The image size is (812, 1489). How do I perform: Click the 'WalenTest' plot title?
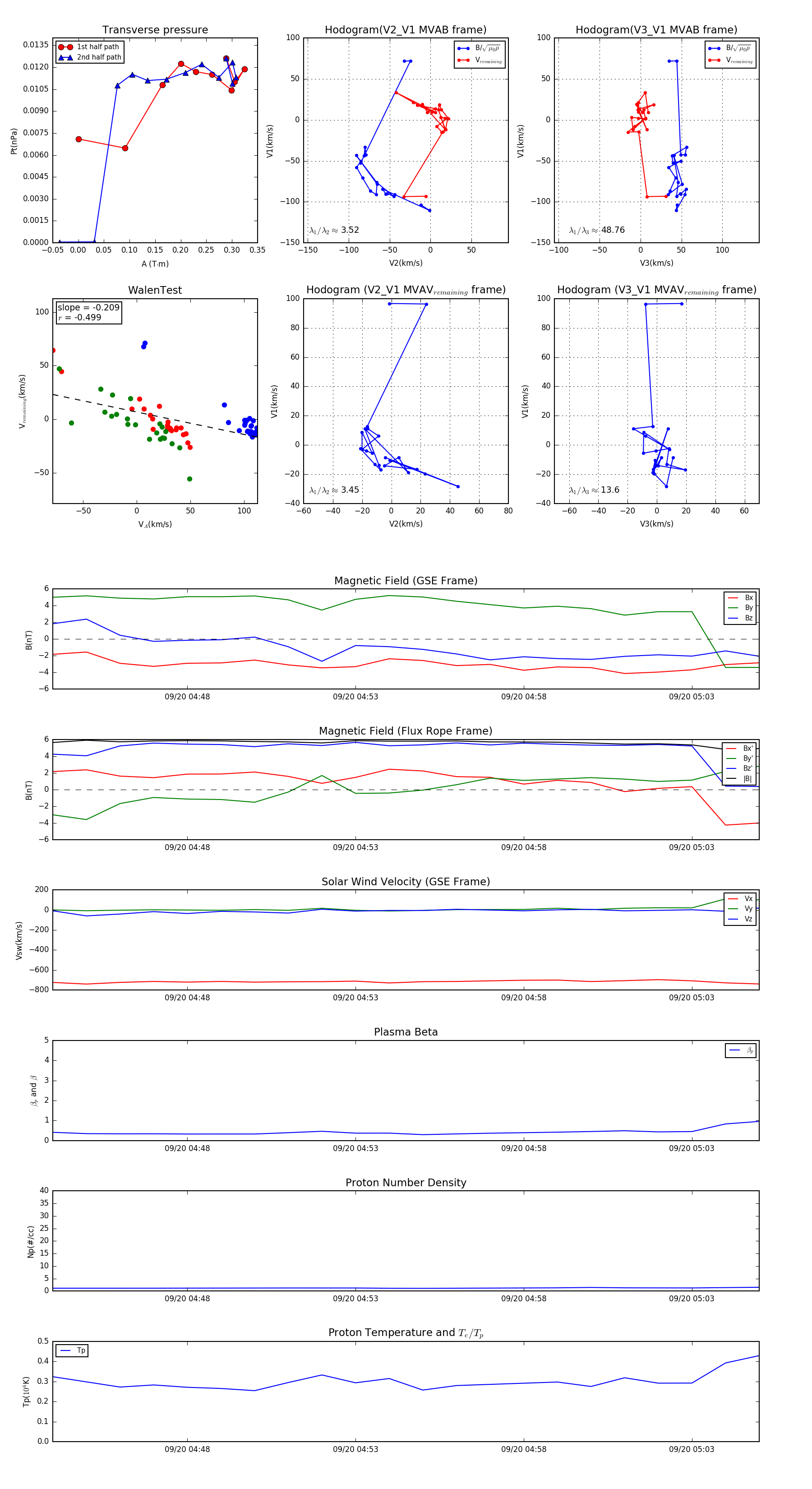pyautogui.click(x=155, y=290)
